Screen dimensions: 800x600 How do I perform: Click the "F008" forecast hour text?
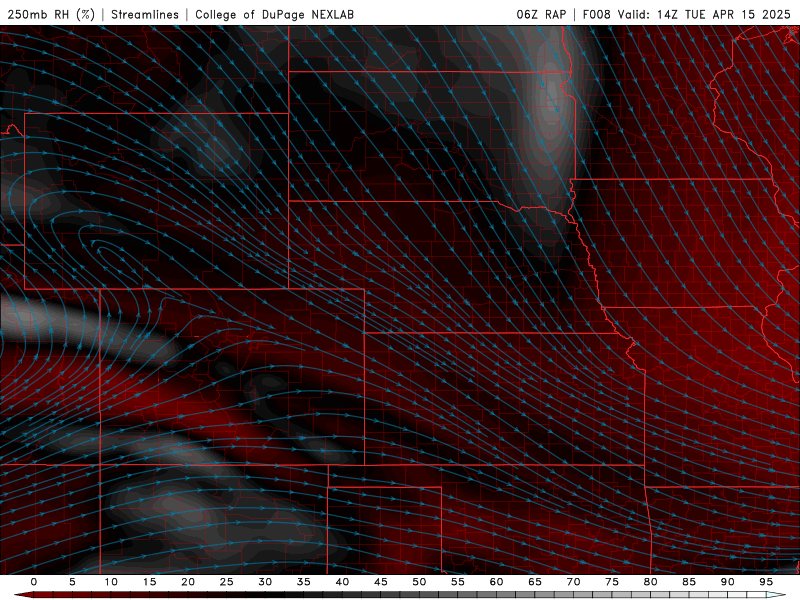point(596,14)
